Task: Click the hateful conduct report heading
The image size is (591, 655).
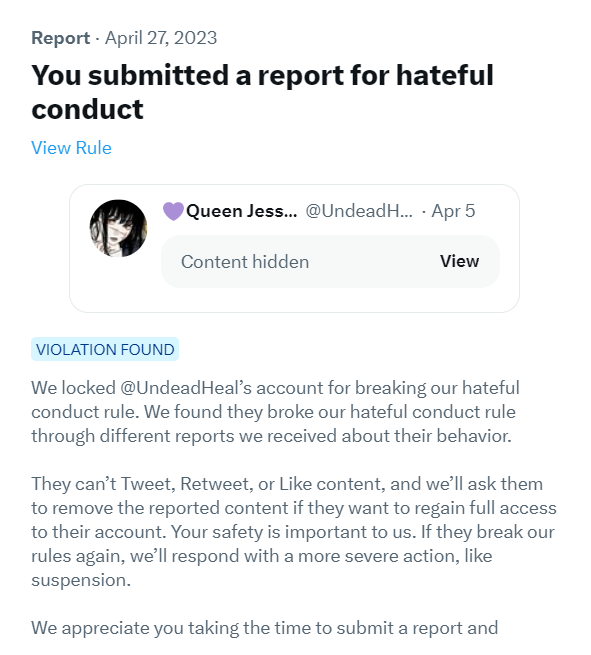Action: tap(262, 92)
